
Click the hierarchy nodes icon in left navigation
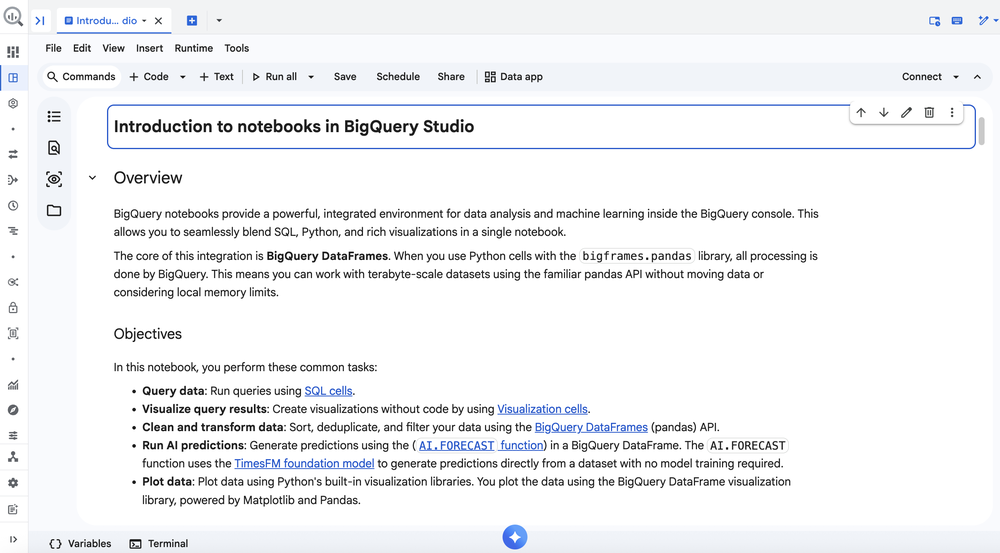13,457
